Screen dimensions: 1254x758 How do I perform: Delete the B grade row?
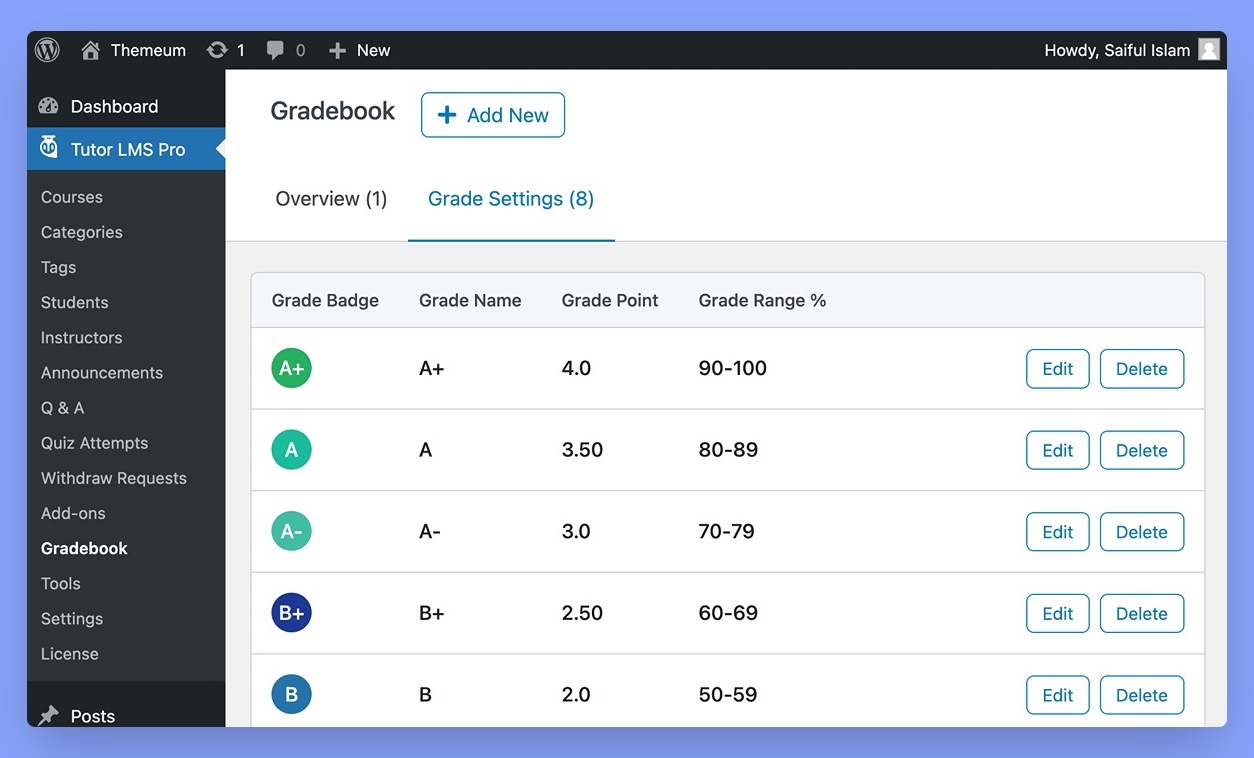[x=1142, y=695]
